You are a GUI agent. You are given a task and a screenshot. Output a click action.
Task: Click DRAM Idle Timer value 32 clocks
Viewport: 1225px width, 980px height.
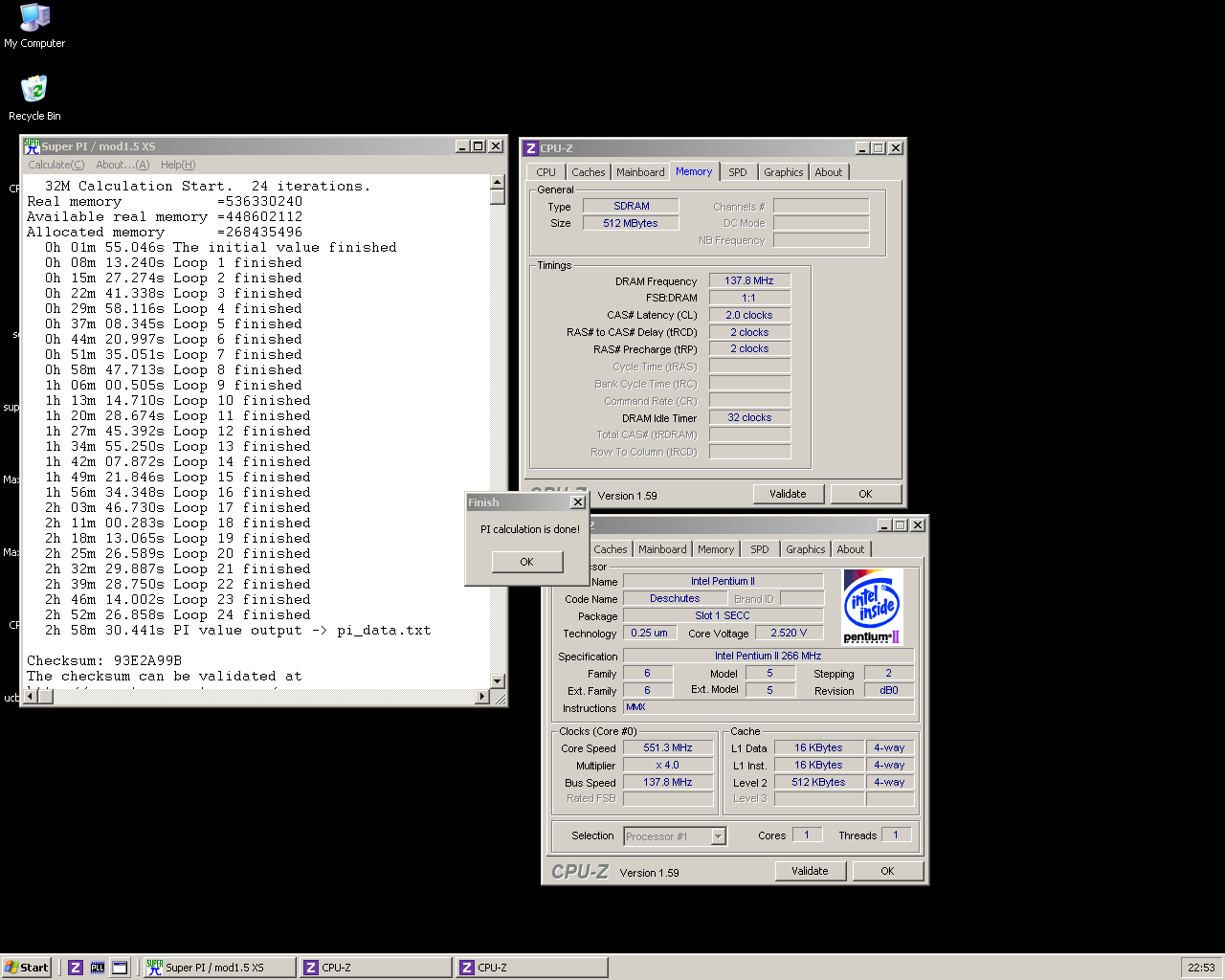[749, 417]
